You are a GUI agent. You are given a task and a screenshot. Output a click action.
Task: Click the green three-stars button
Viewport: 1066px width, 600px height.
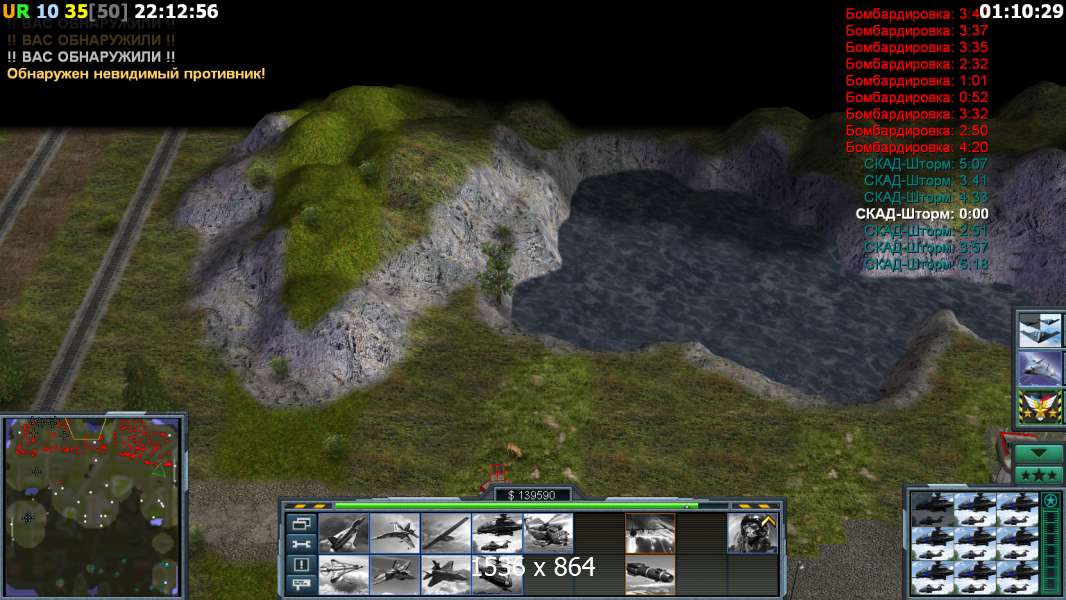[1038, 474]
